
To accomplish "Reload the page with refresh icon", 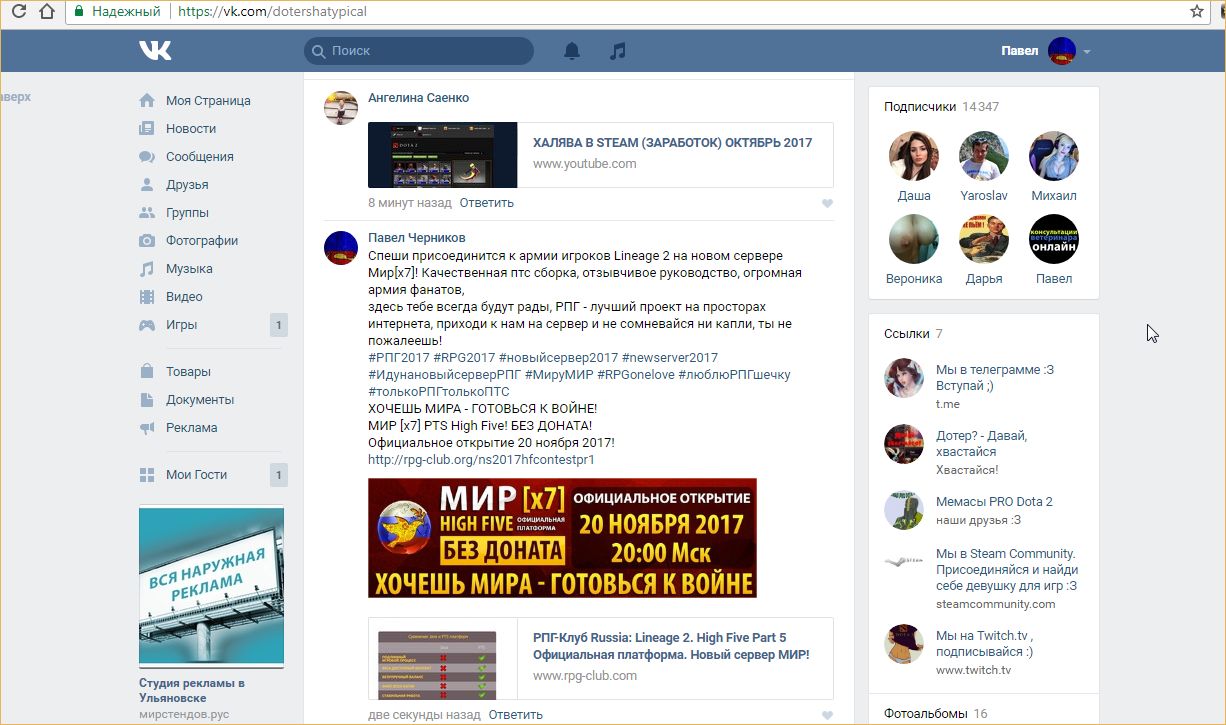I will point(18,12).
